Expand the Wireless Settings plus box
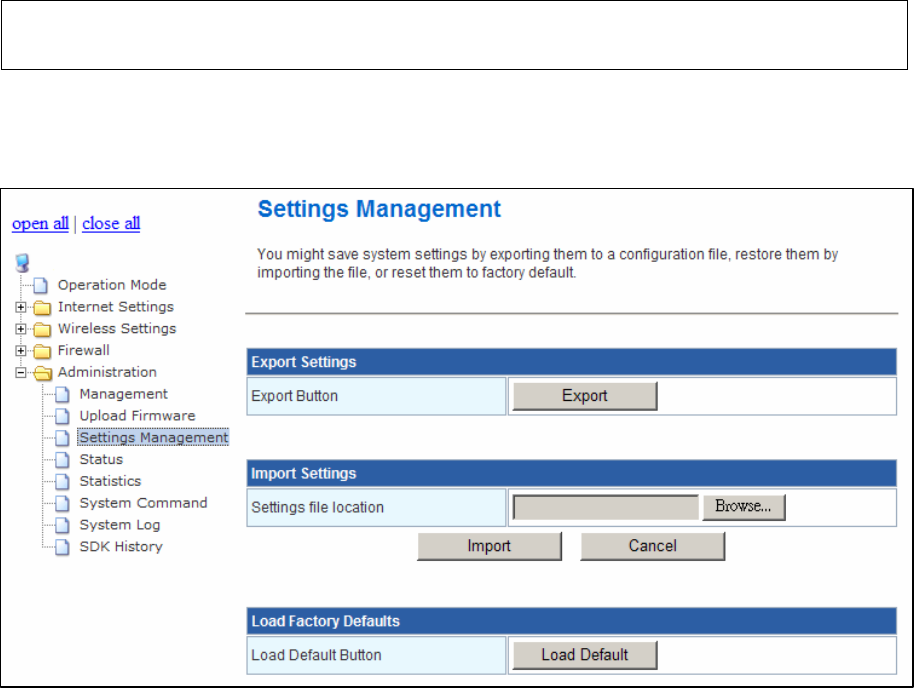 click(20, 329)
